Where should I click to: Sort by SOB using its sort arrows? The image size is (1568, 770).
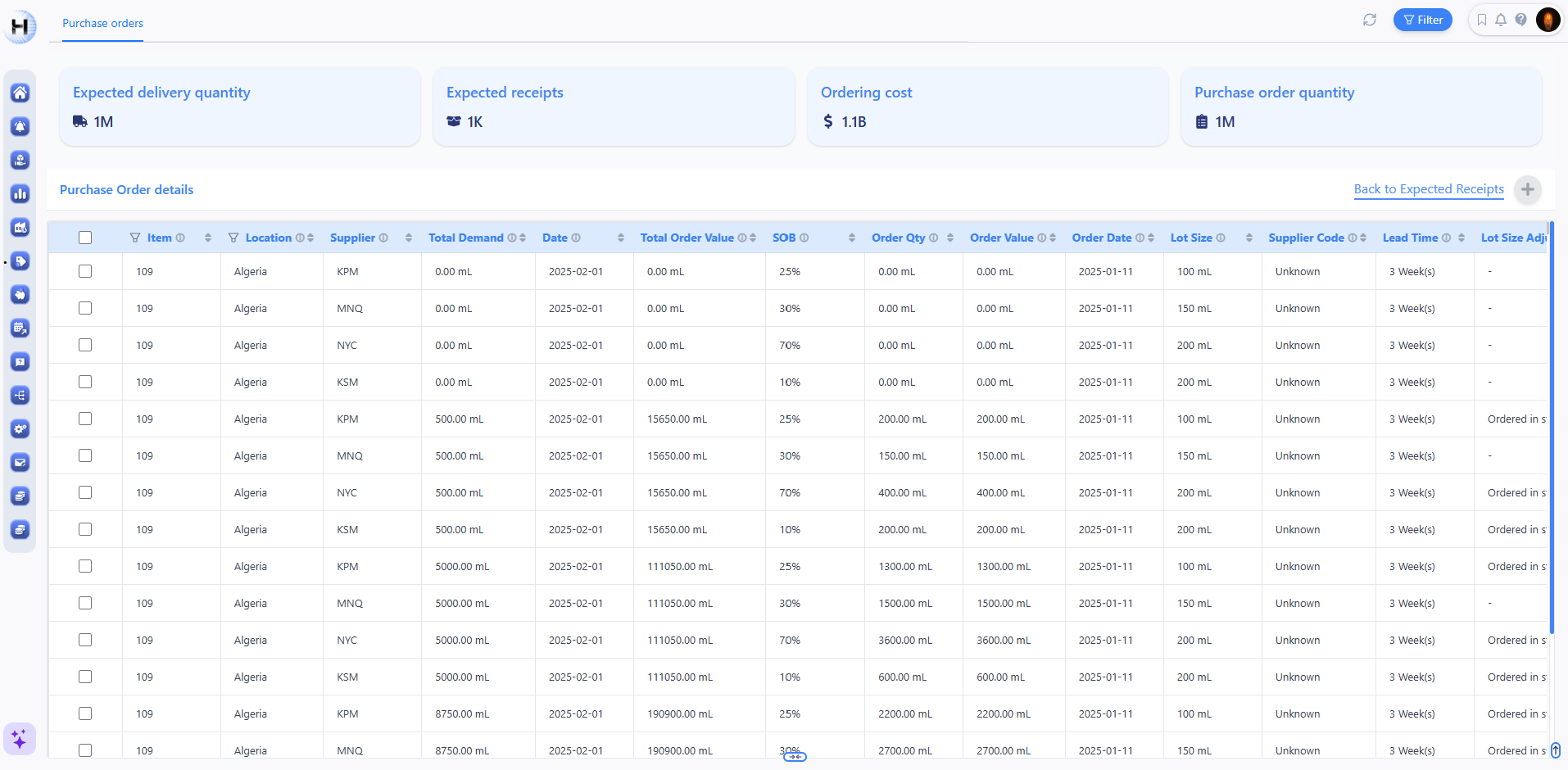[x=852, y=238]
